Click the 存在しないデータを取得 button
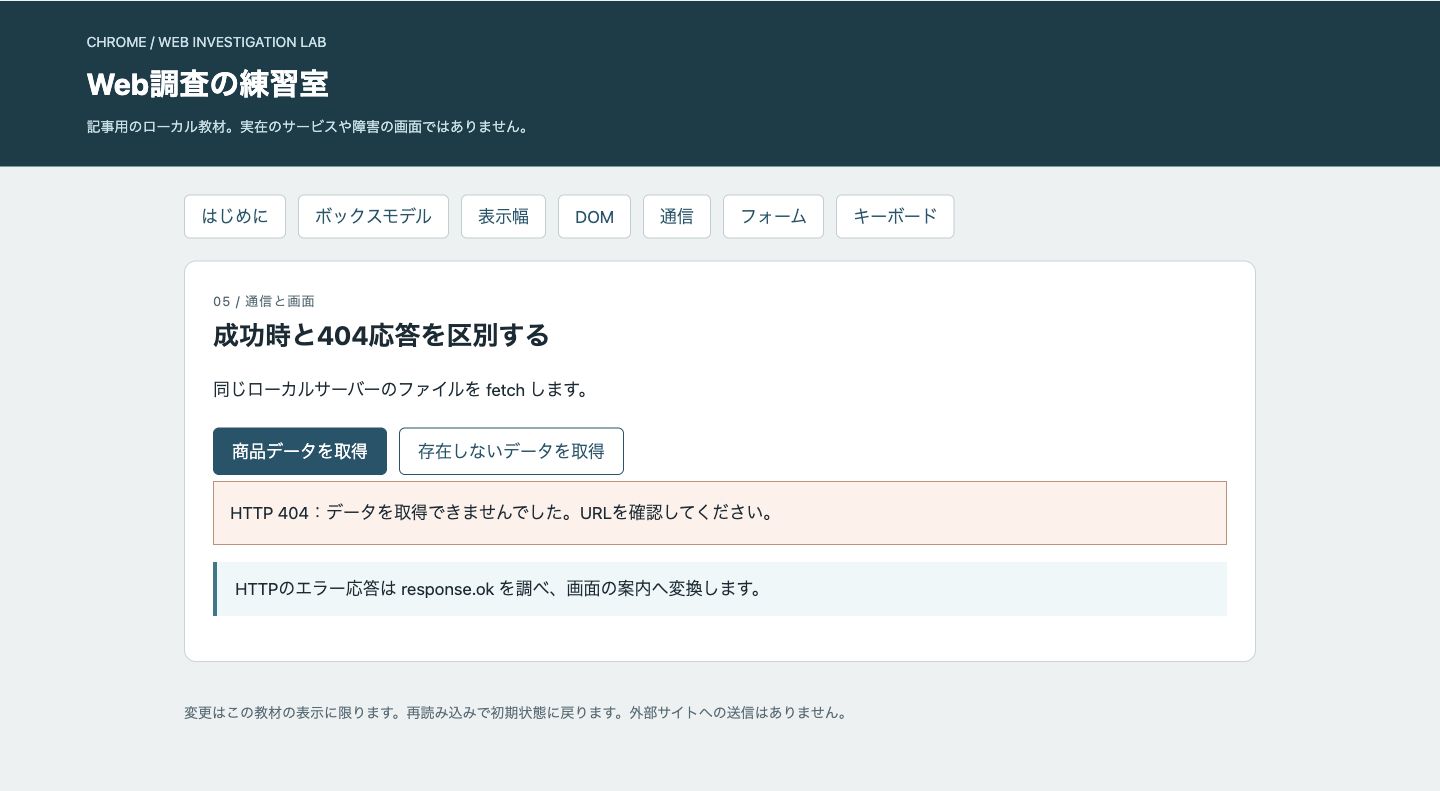 coord(511,451)
